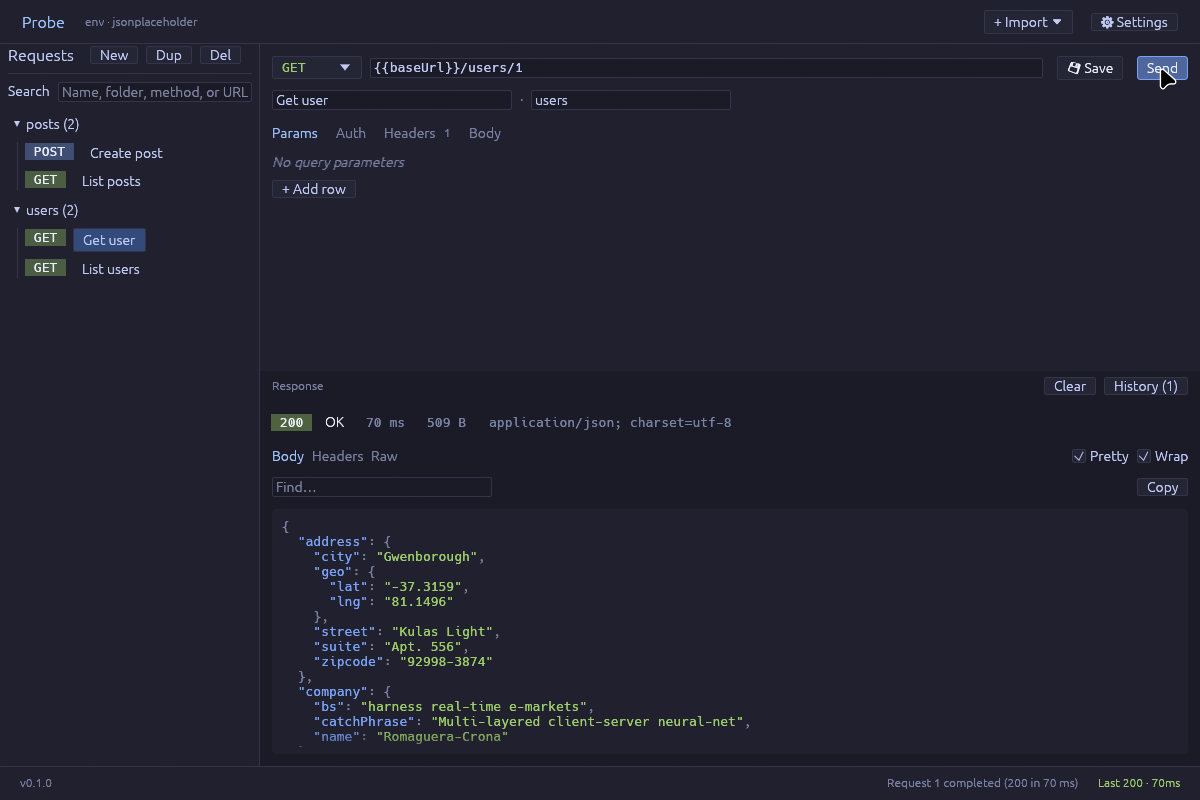This screenshot has height=800, width=1200.
Task: Click the 200 status badge
Action: pyautogui.click(x=291, y=423)
